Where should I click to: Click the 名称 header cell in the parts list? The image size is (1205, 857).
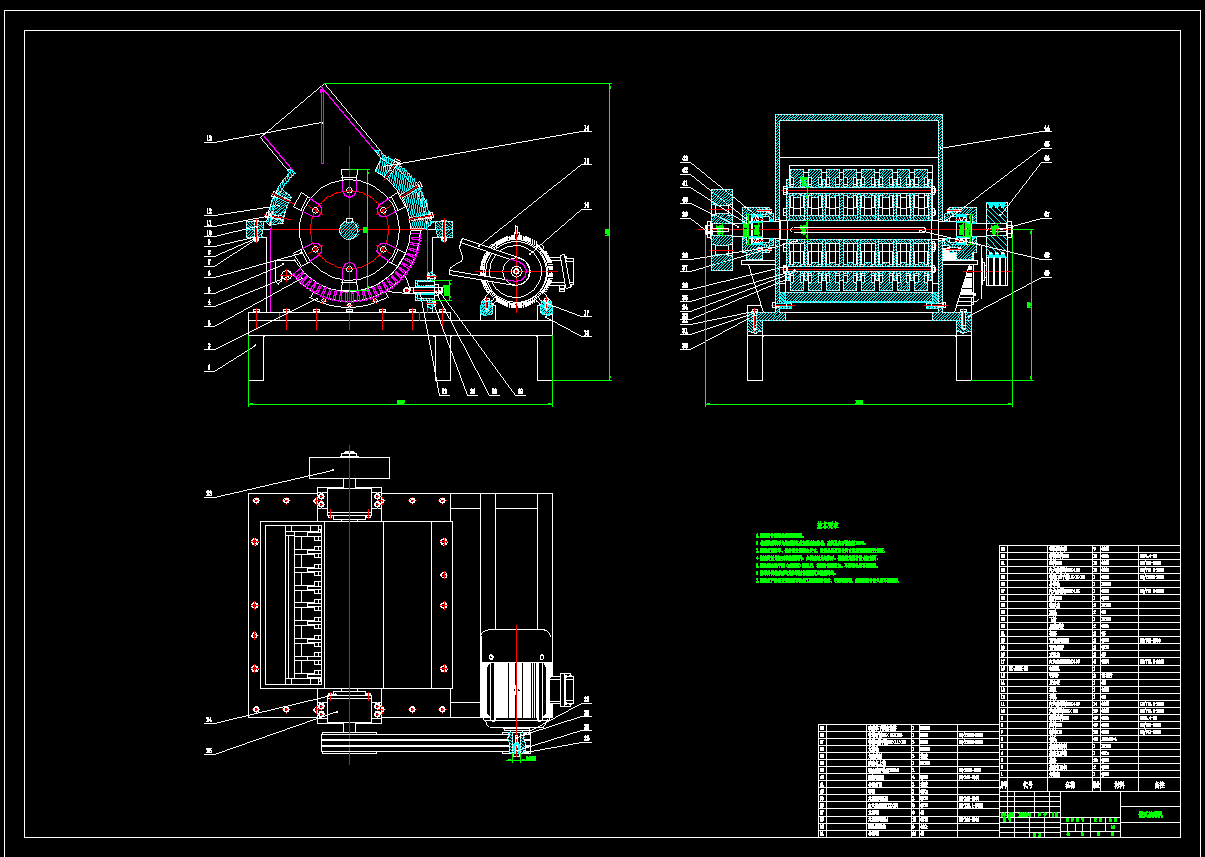tap(1069, 785)
